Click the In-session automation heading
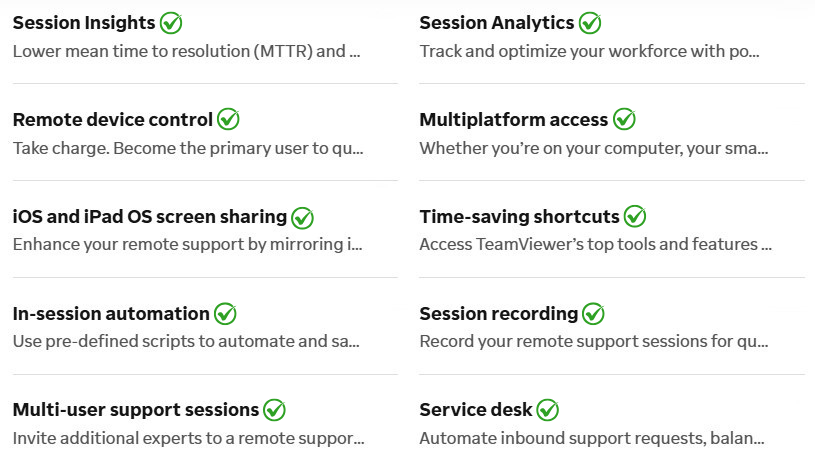Image resolution: width=815 pixels, height=467 pixels. (111, 314)
